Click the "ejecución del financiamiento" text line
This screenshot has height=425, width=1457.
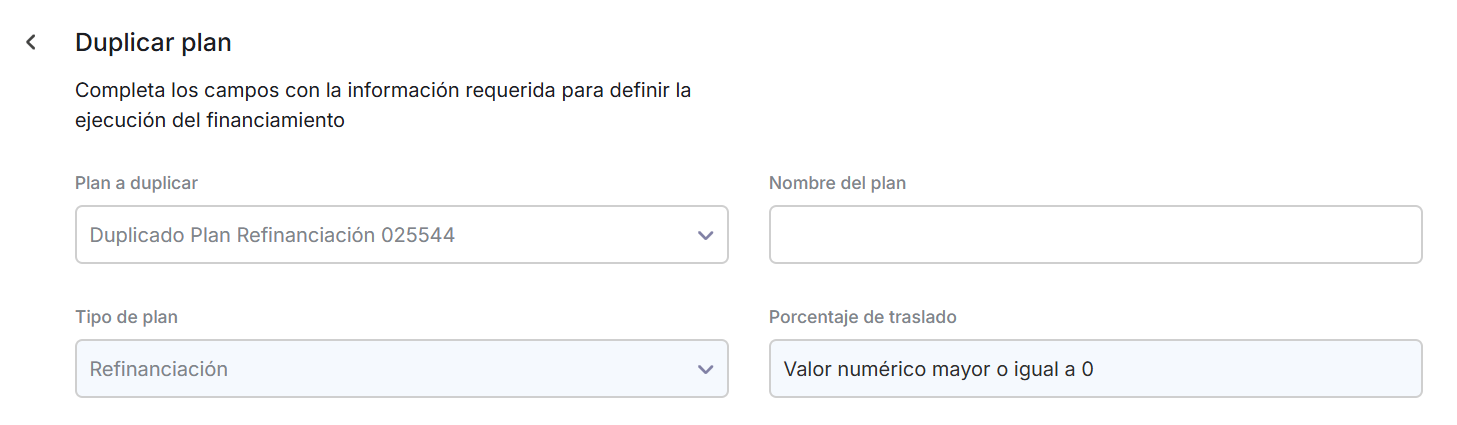210,121
